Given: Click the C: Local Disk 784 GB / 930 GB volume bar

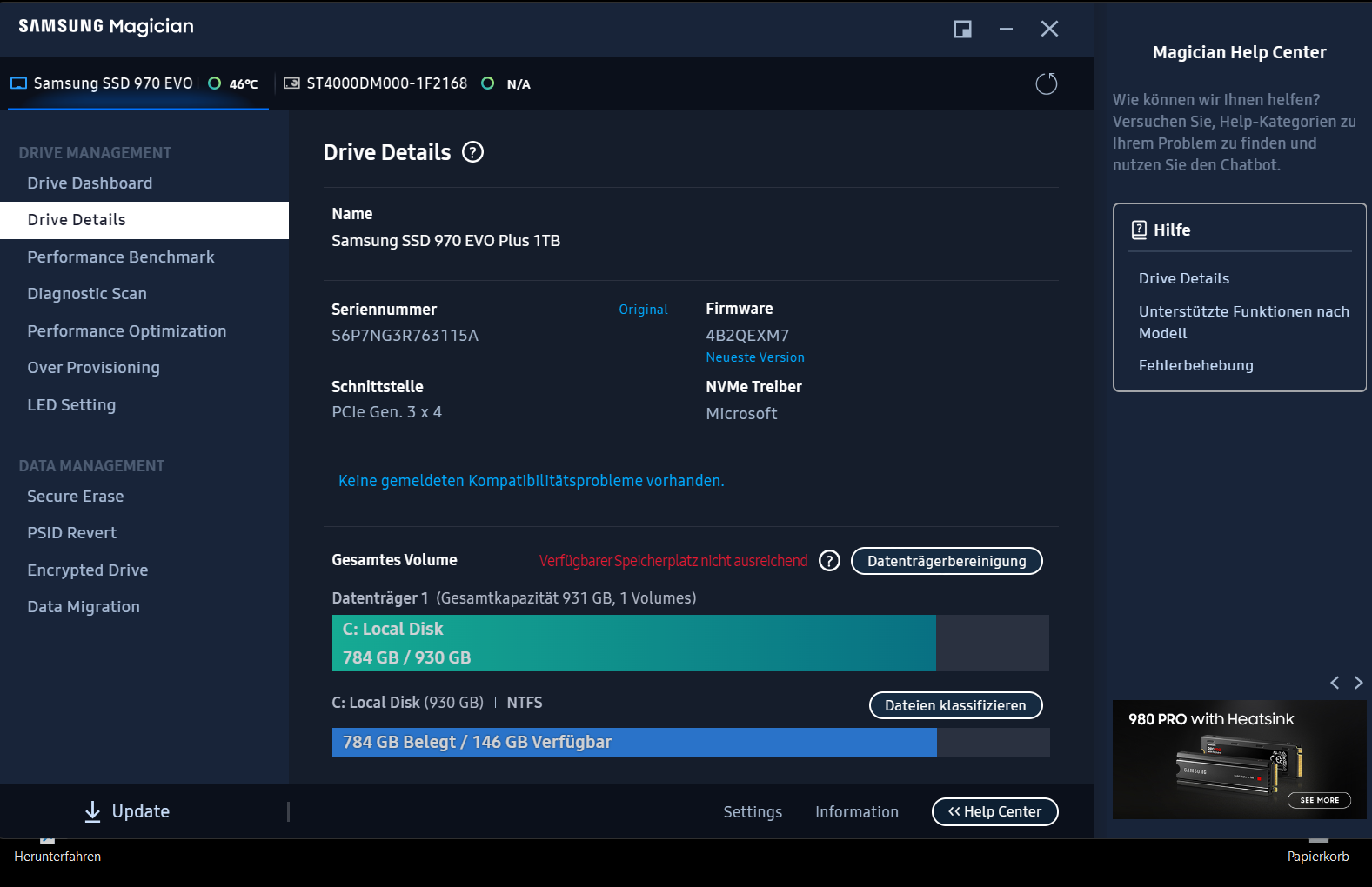Looking at the screenshot, I should pyautogui.click(x=690, y=643).
